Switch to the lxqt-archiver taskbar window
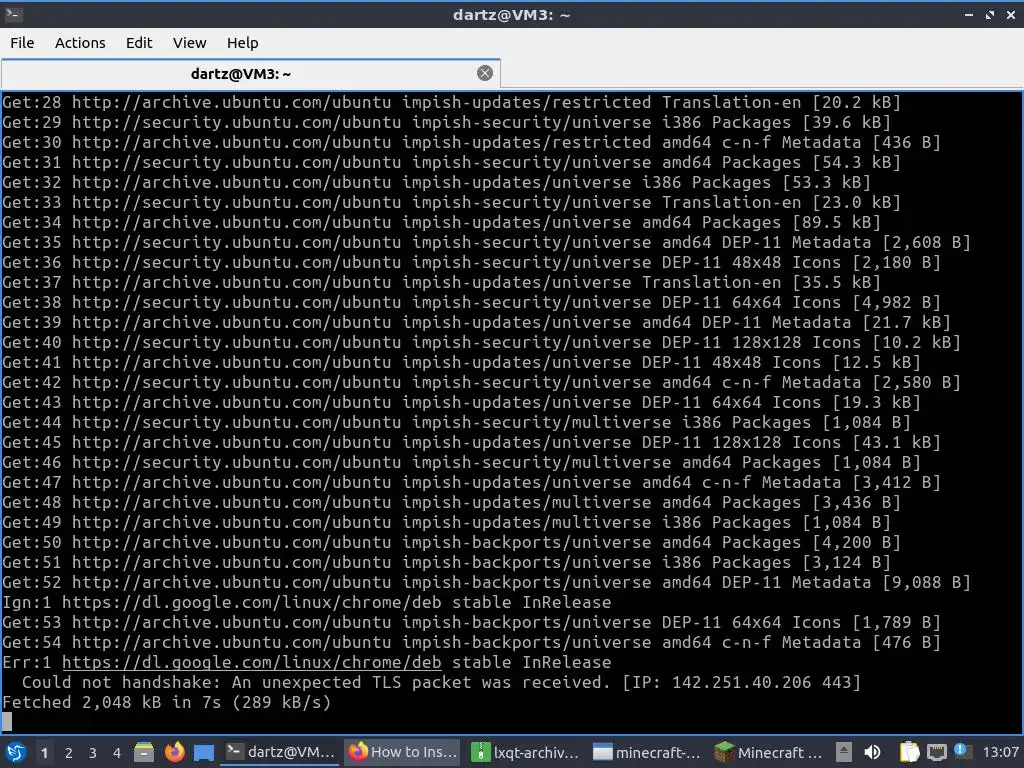 click(x=525, y=752)
